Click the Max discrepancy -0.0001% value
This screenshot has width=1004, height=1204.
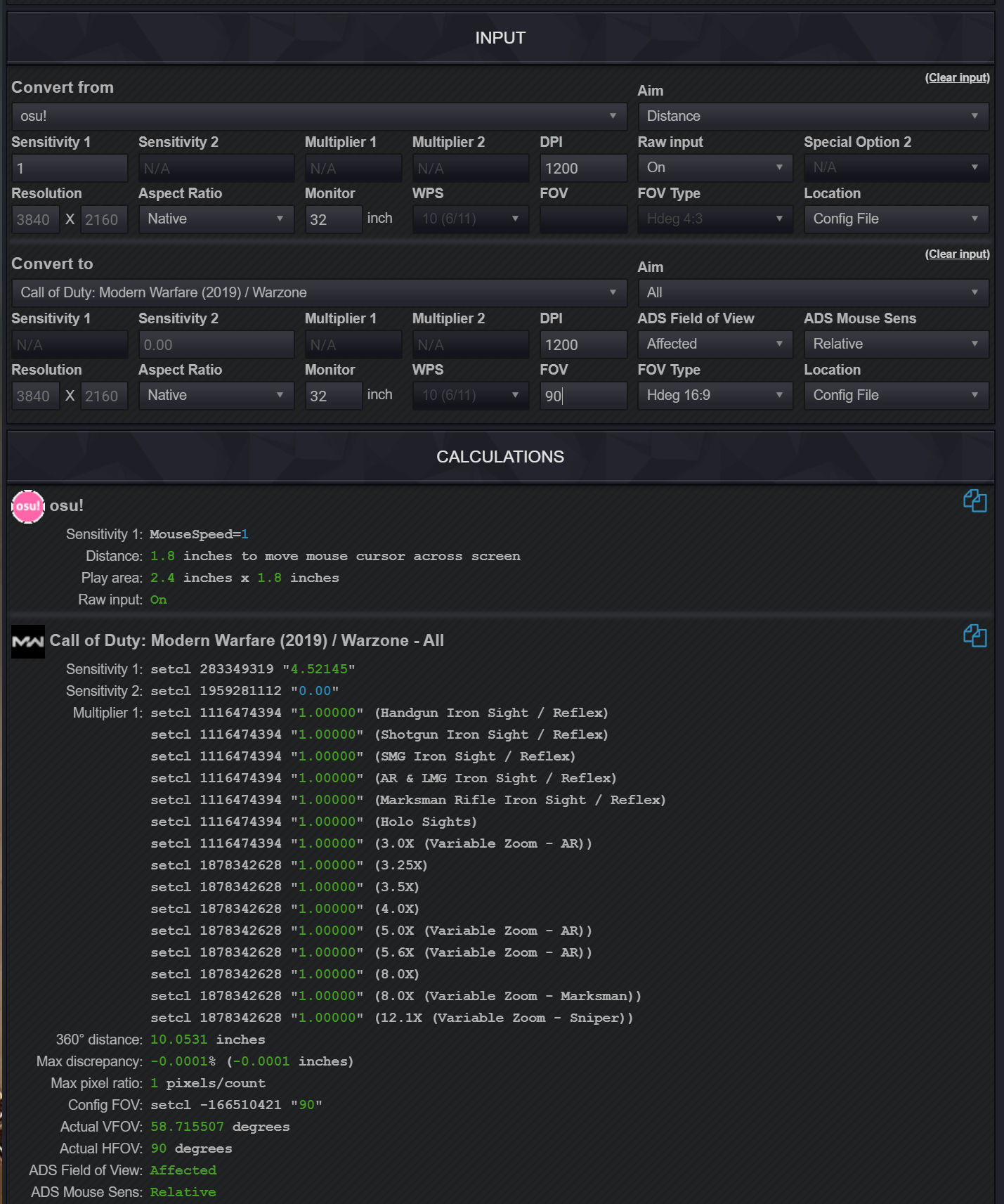pos(183,1061)
